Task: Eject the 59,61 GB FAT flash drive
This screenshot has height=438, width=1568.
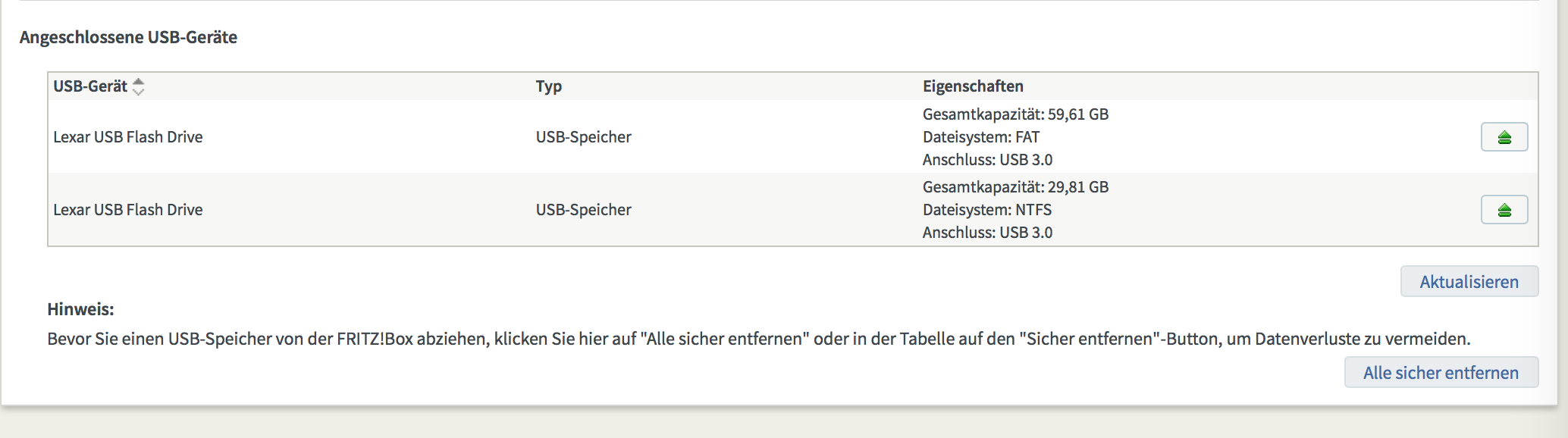Action: tap(1504, 137)
